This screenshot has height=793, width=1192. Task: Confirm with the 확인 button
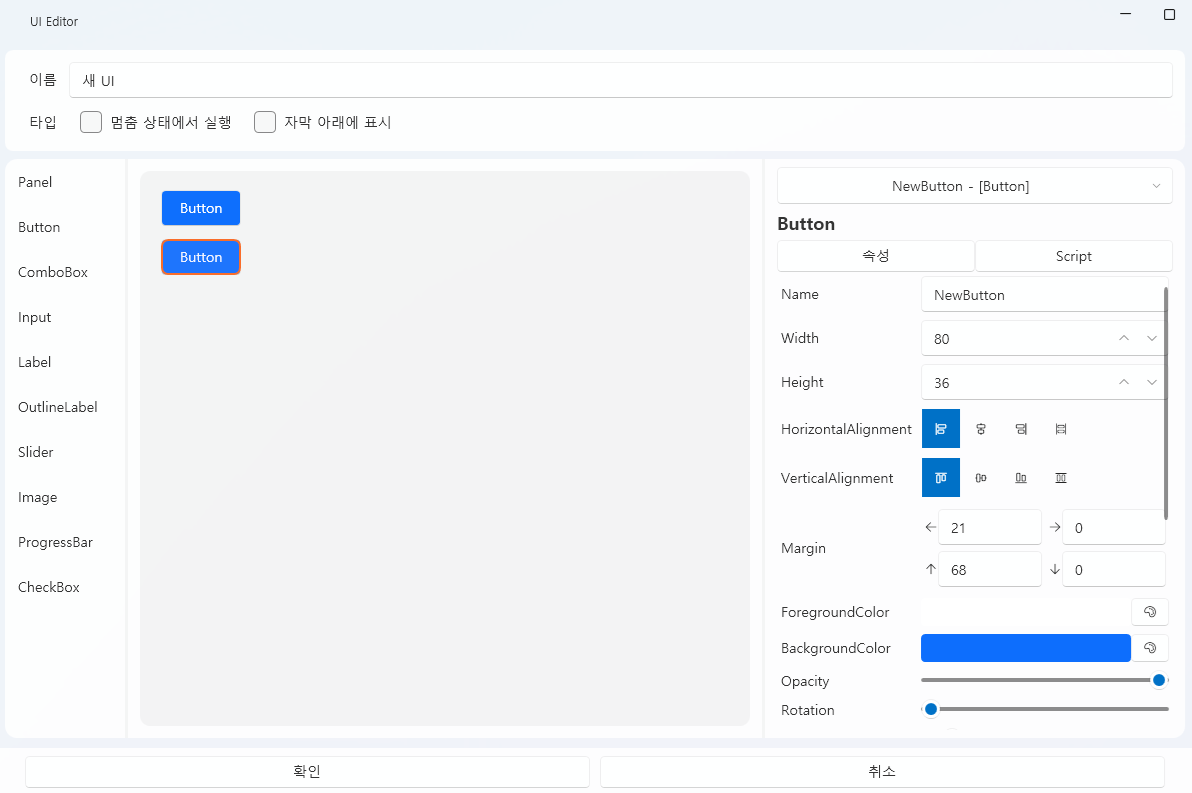coord(306,771)
